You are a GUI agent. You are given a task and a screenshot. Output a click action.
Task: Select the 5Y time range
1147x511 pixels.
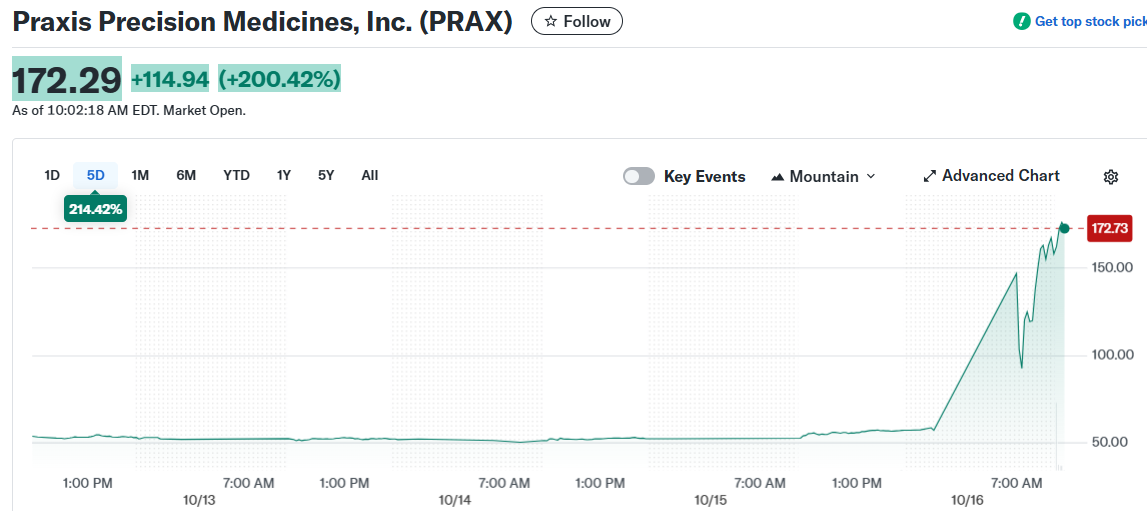click(x=326, y=175)
